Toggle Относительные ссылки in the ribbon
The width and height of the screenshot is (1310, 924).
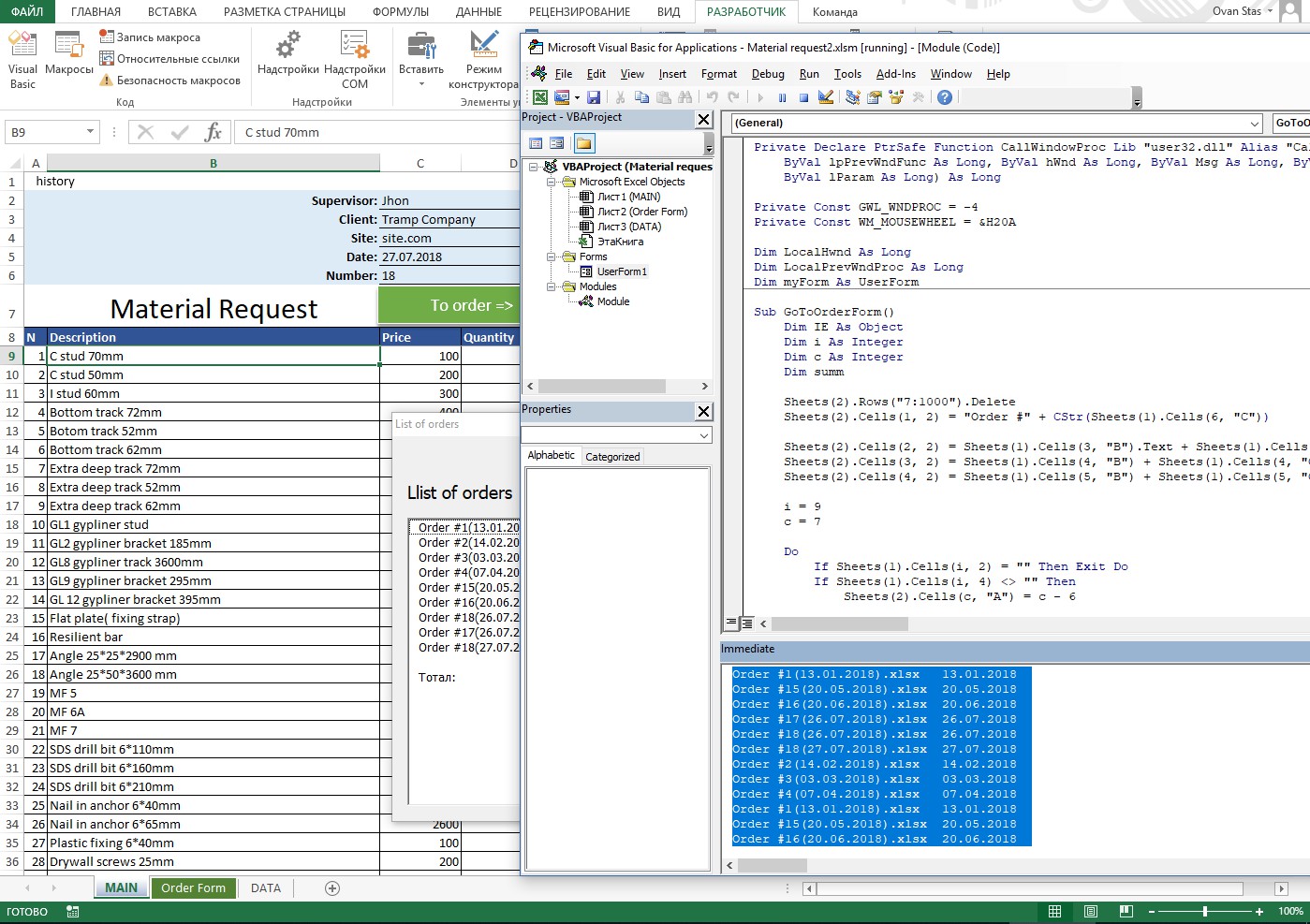[x=169, y=59]
